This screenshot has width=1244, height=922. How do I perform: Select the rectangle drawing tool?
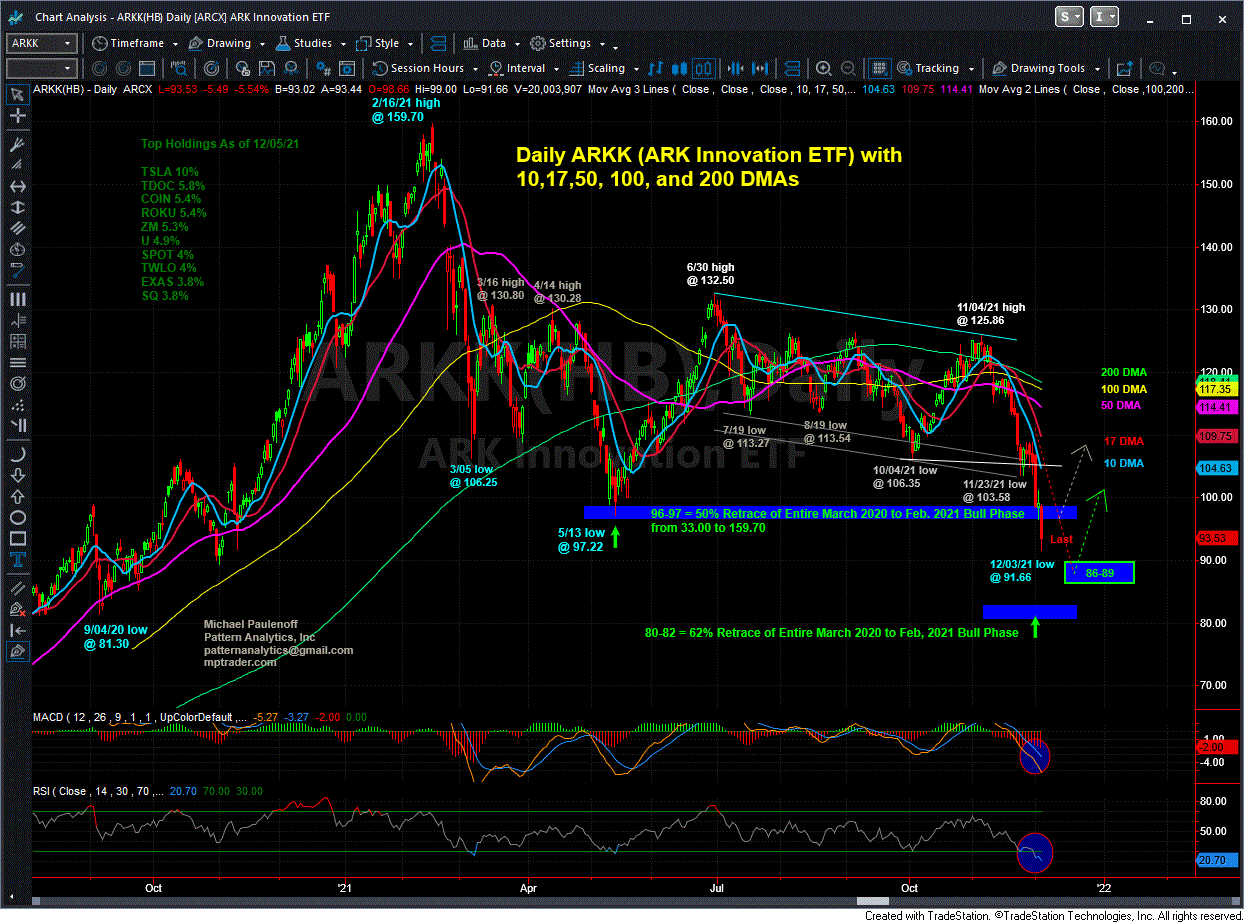tap(17, 540)
